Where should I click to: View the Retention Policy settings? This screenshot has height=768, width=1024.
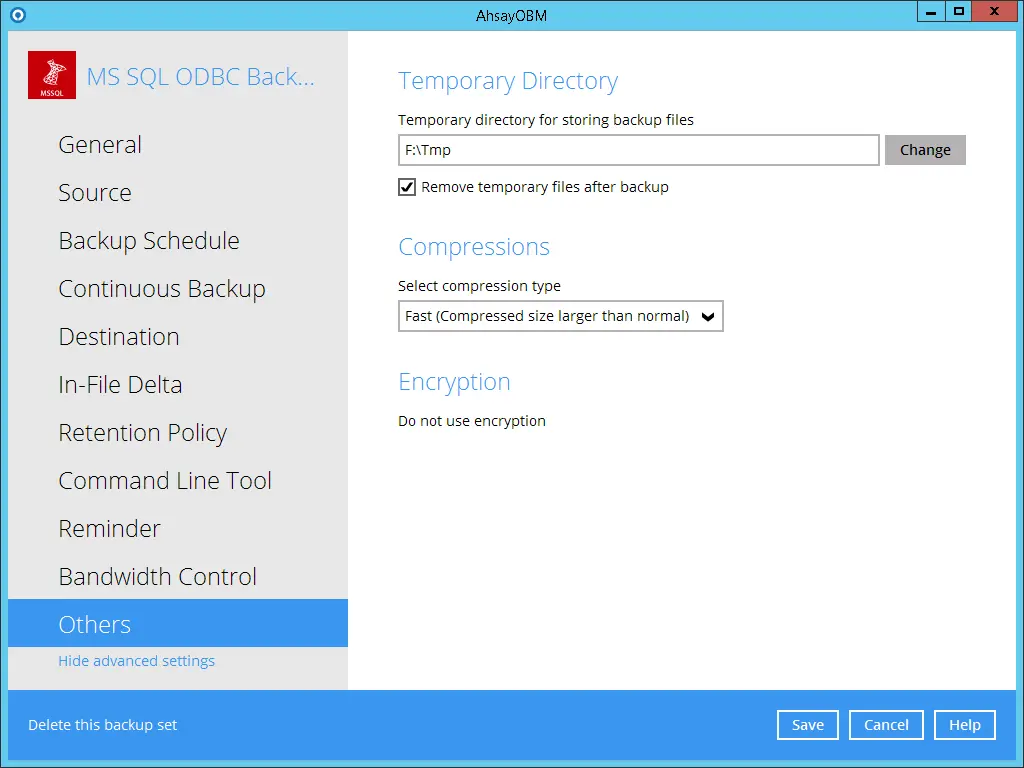click(x=142, y=432)
